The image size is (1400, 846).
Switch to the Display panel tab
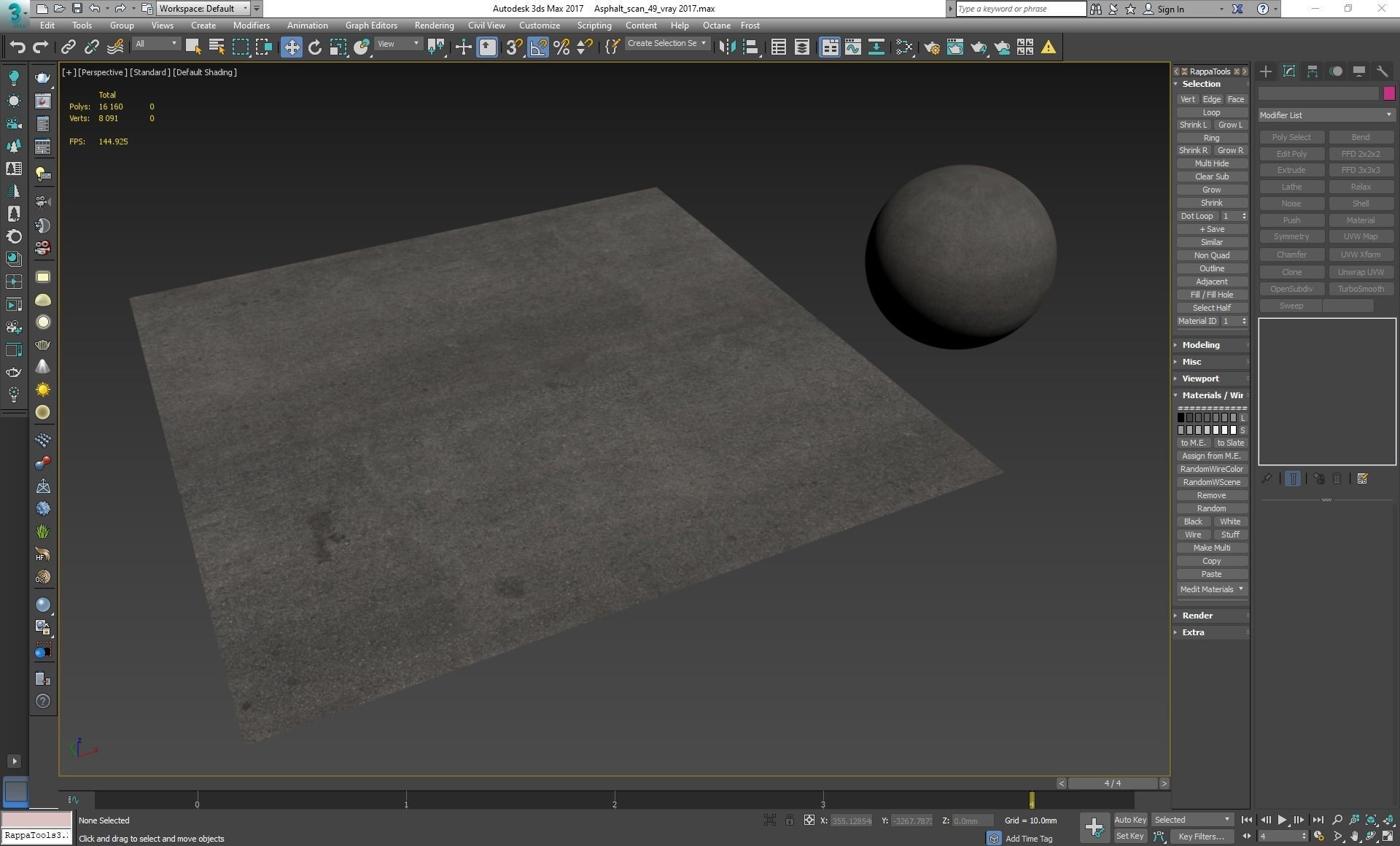point(1359,71)
